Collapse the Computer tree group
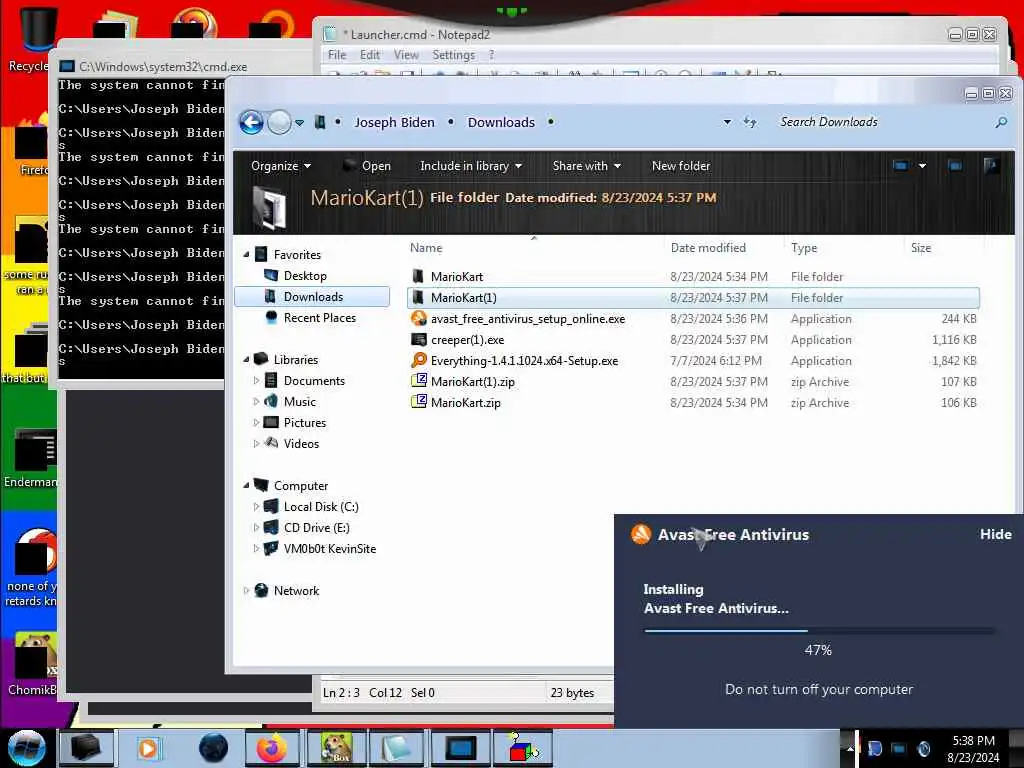 pyautogui.click(x=246, y=485)
